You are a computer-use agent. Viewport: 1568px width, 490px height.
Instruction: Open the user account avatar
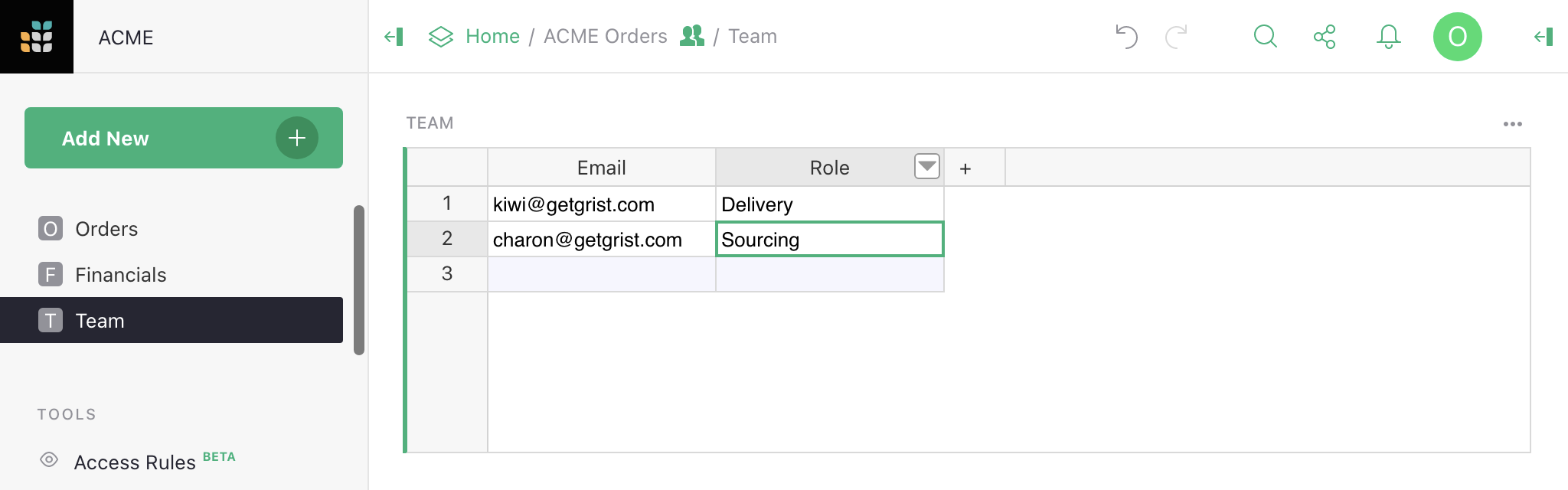tap(1457, 37)
